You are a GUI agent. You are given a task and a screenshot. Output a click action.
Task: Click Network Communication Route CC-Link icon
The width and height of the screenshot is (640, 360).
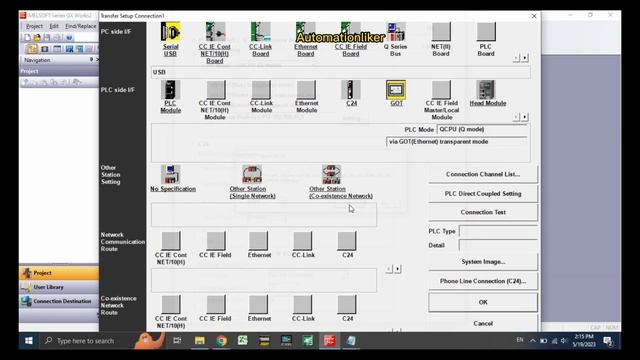point(303,241)
